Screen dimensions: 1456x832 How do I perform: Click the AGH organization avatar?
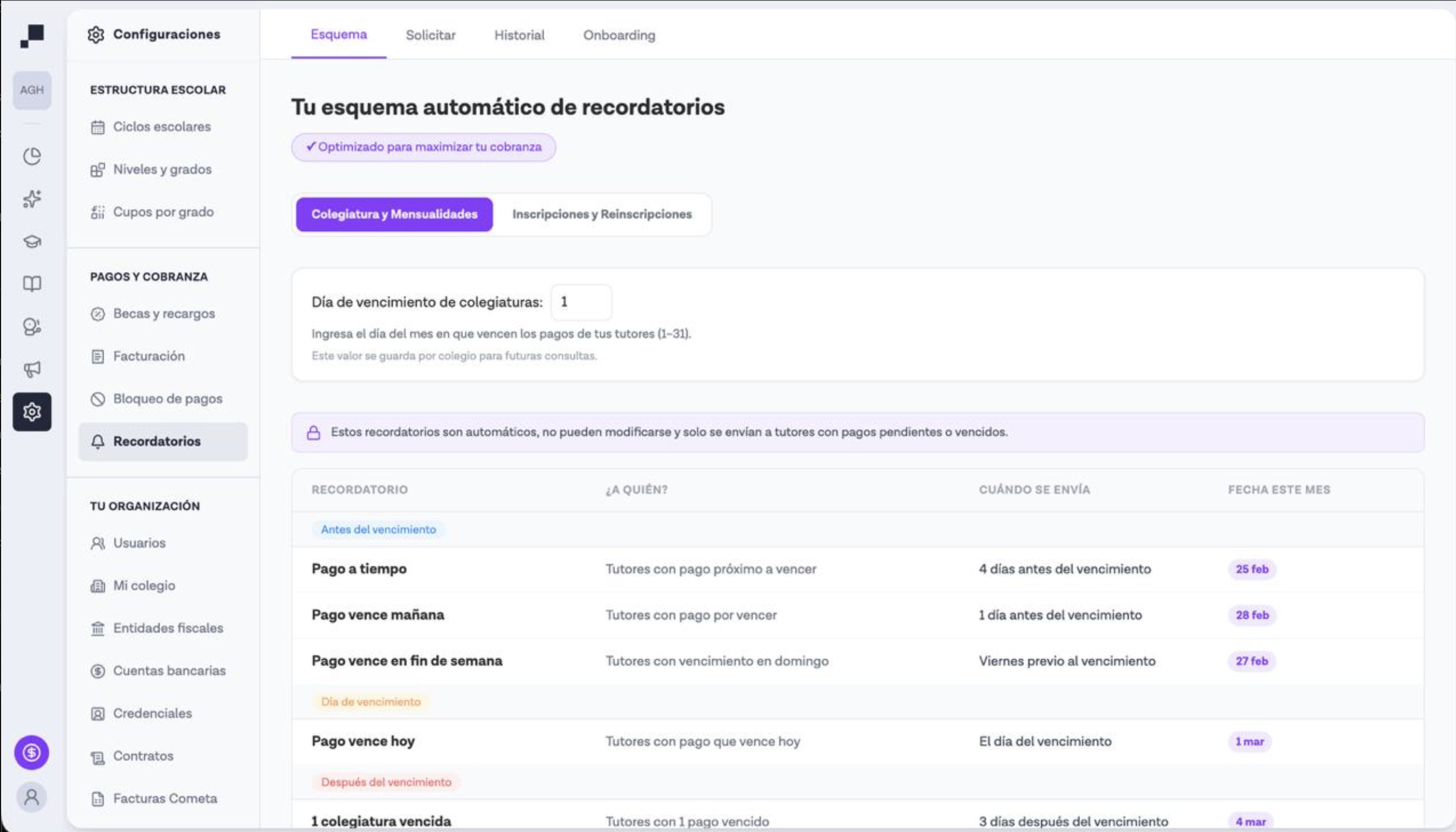point(32,89)
